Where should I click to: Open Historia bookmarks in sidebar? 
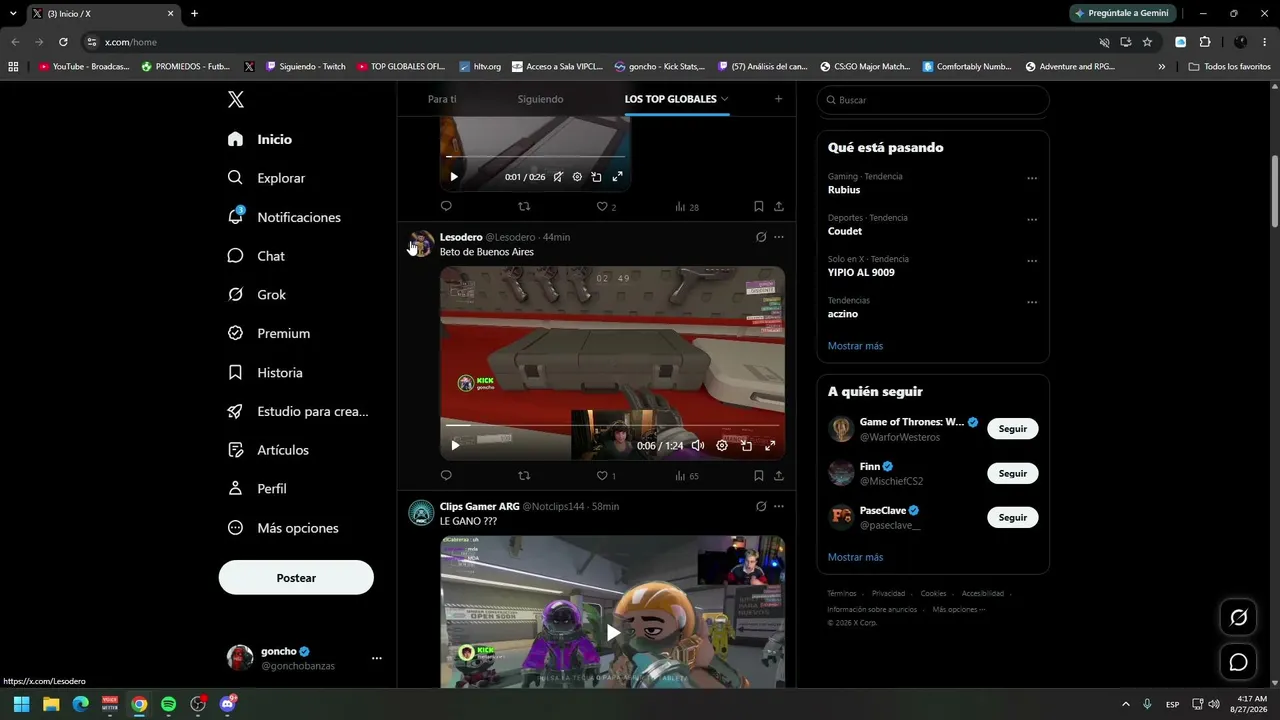(x=265, y=372)
